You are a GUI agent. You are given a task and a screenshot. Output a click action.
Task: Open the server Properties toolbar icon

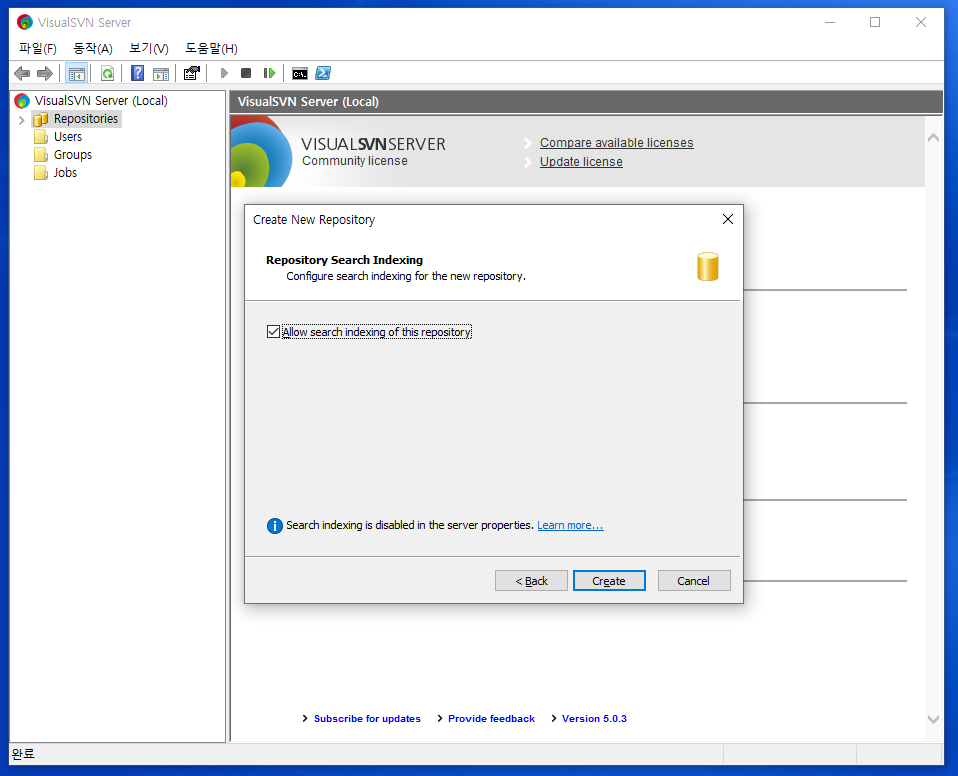pyautogui.click(x=192, y=73)
